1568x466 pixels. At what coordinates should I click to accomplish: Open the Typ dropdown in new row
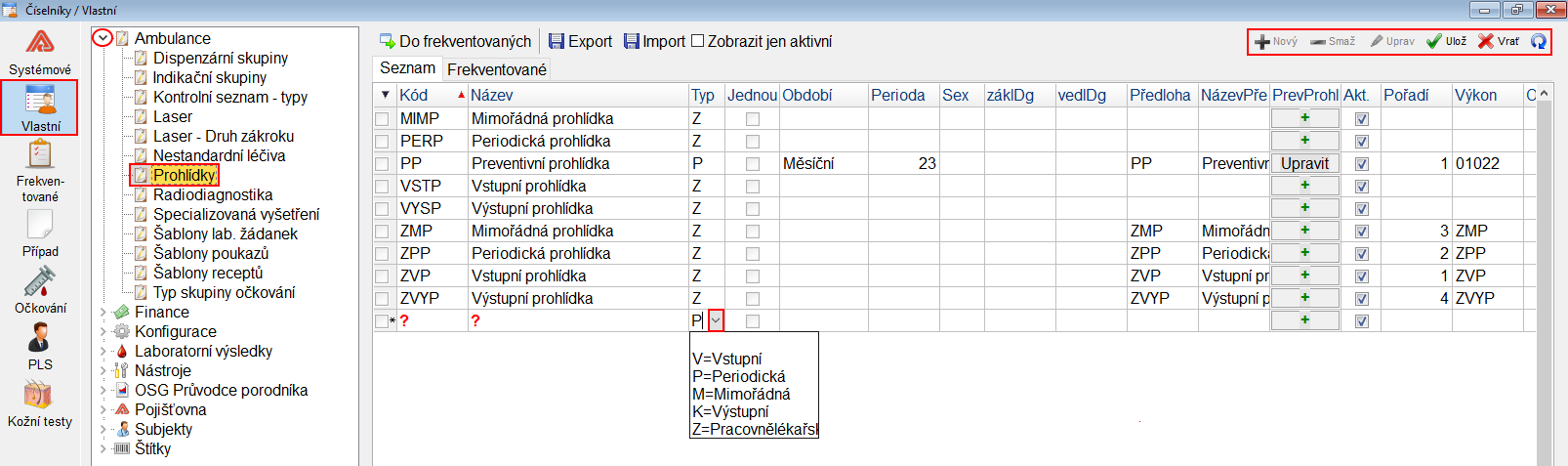(716, 320)
